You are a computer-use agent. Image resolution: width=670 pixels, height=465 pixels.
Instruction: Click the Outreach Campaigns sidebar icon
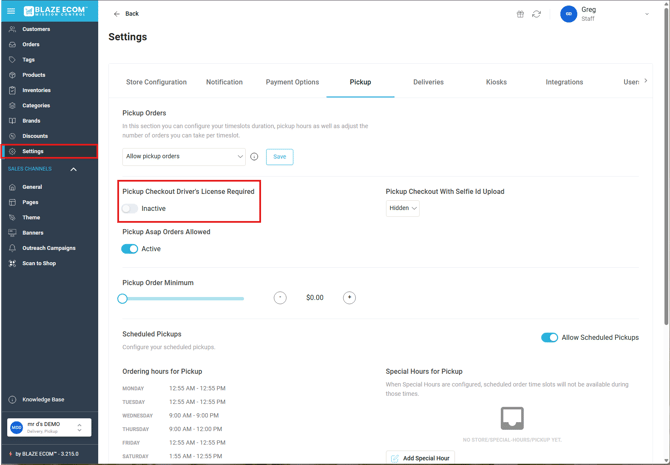click(12, 248)
